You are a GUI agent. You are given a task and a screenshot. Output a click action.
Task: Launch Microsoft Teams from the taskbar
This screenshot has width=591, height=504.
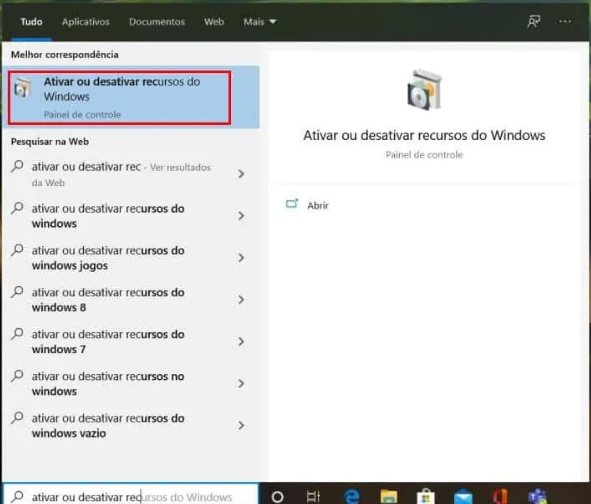[537, 496]
